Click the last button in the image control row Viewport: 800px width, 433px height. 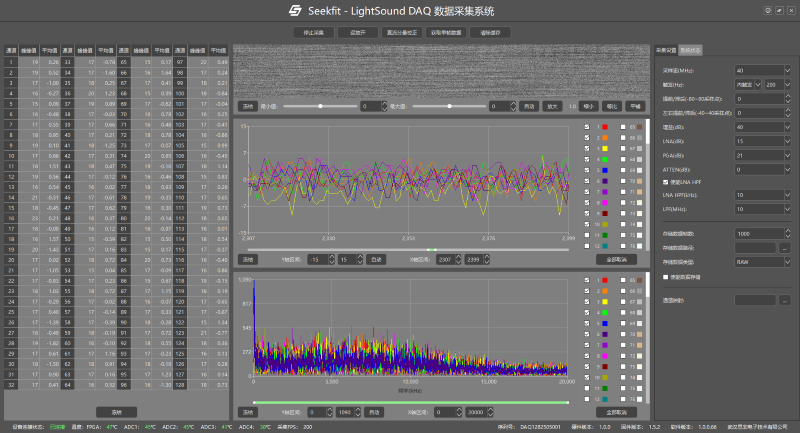click(635, 107)
